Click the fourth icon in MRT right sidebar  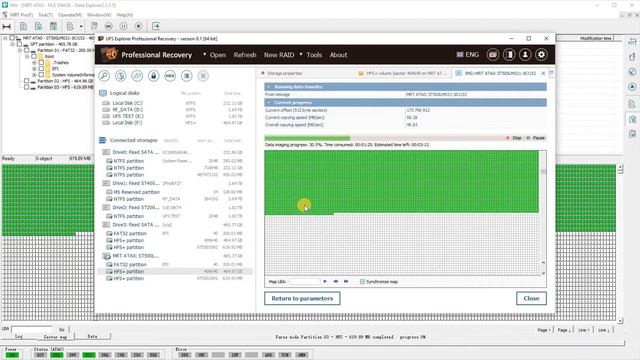coord(632,87)
